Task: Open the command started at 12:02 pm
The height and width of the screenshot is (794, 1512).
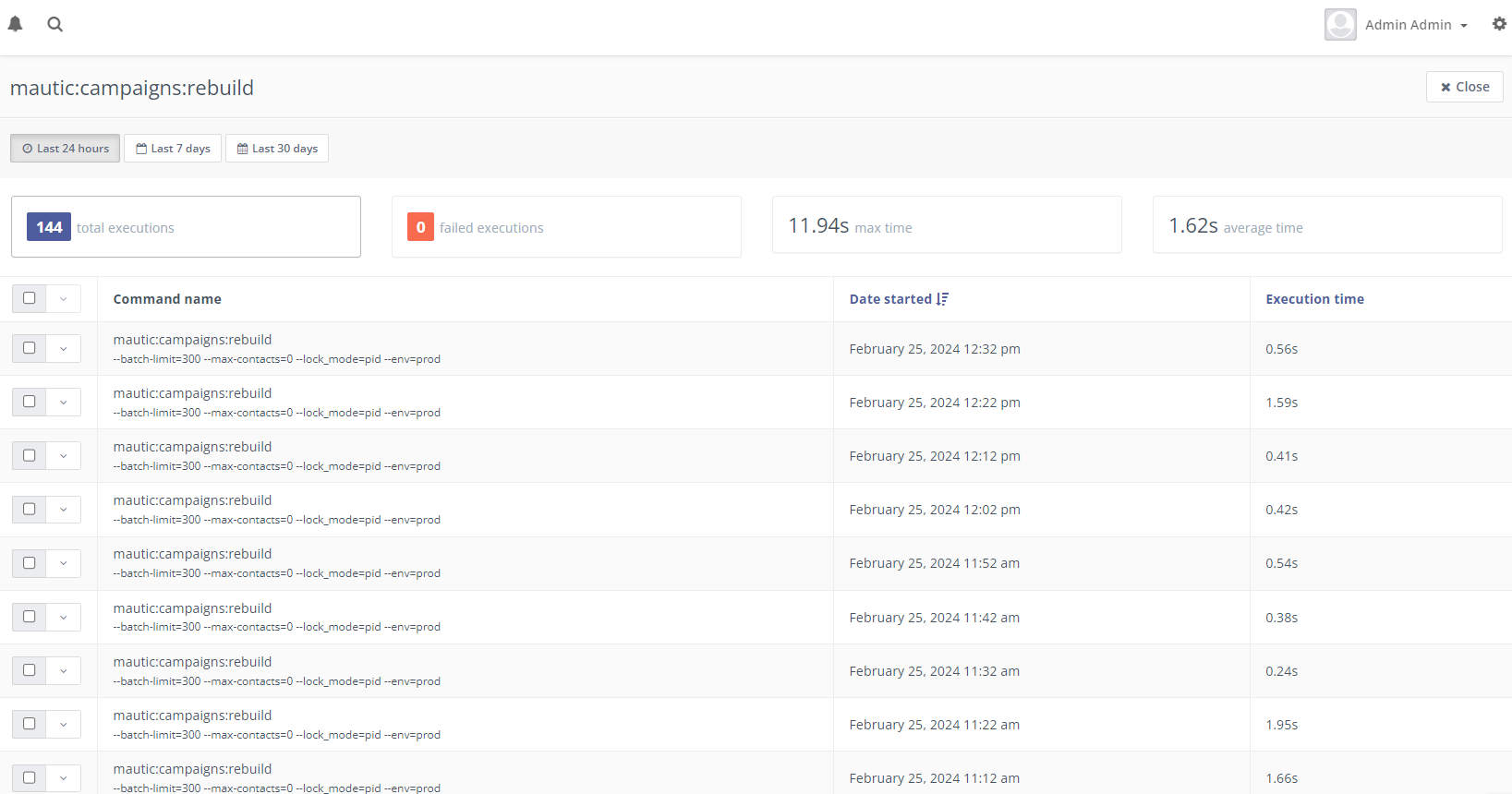Action: (x=192, y=500)
